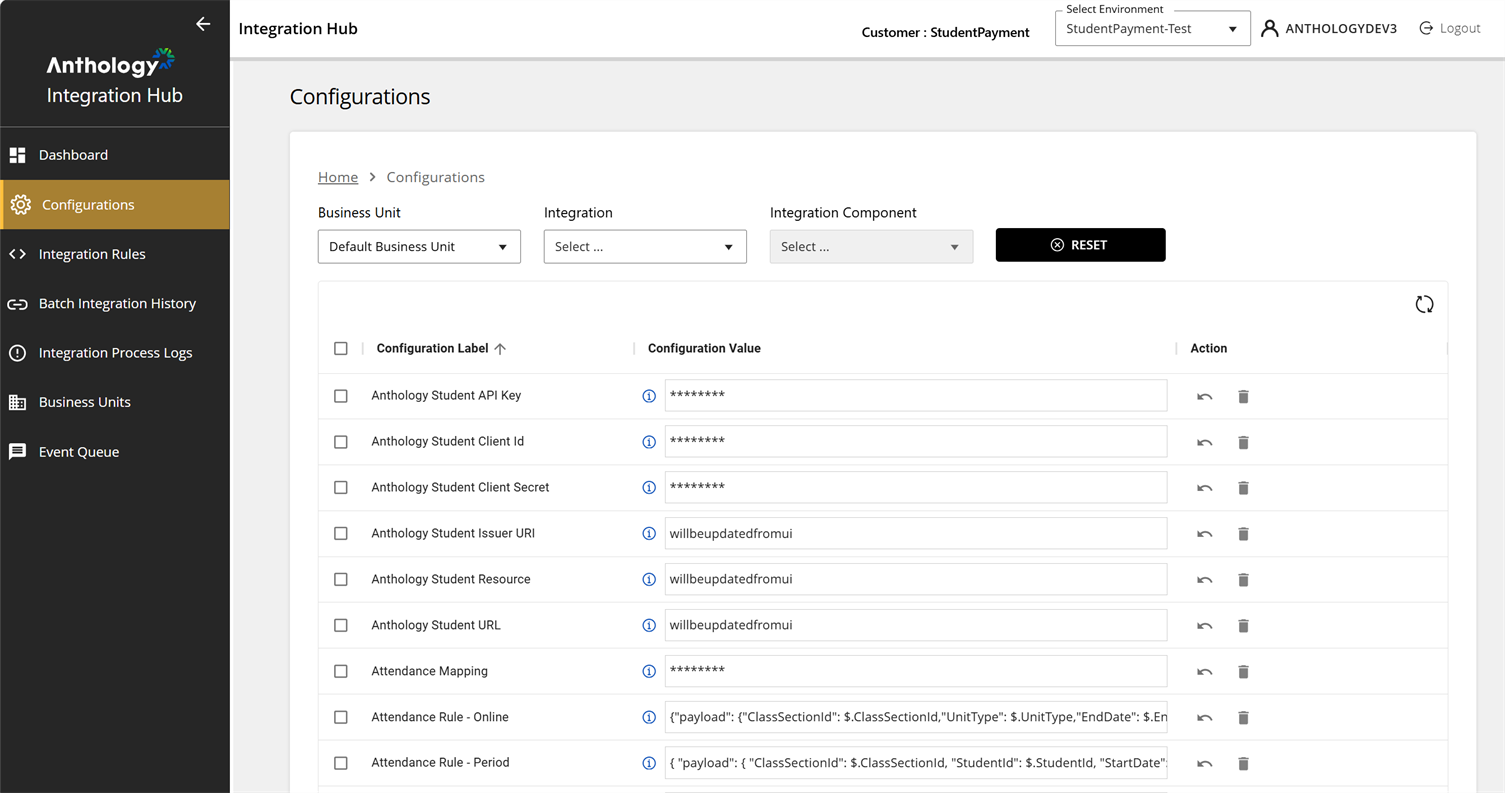The height and width of the screenshot is (793, 1505).
Task: Revert the Anthology Student API Key value
Action: 1204,397
